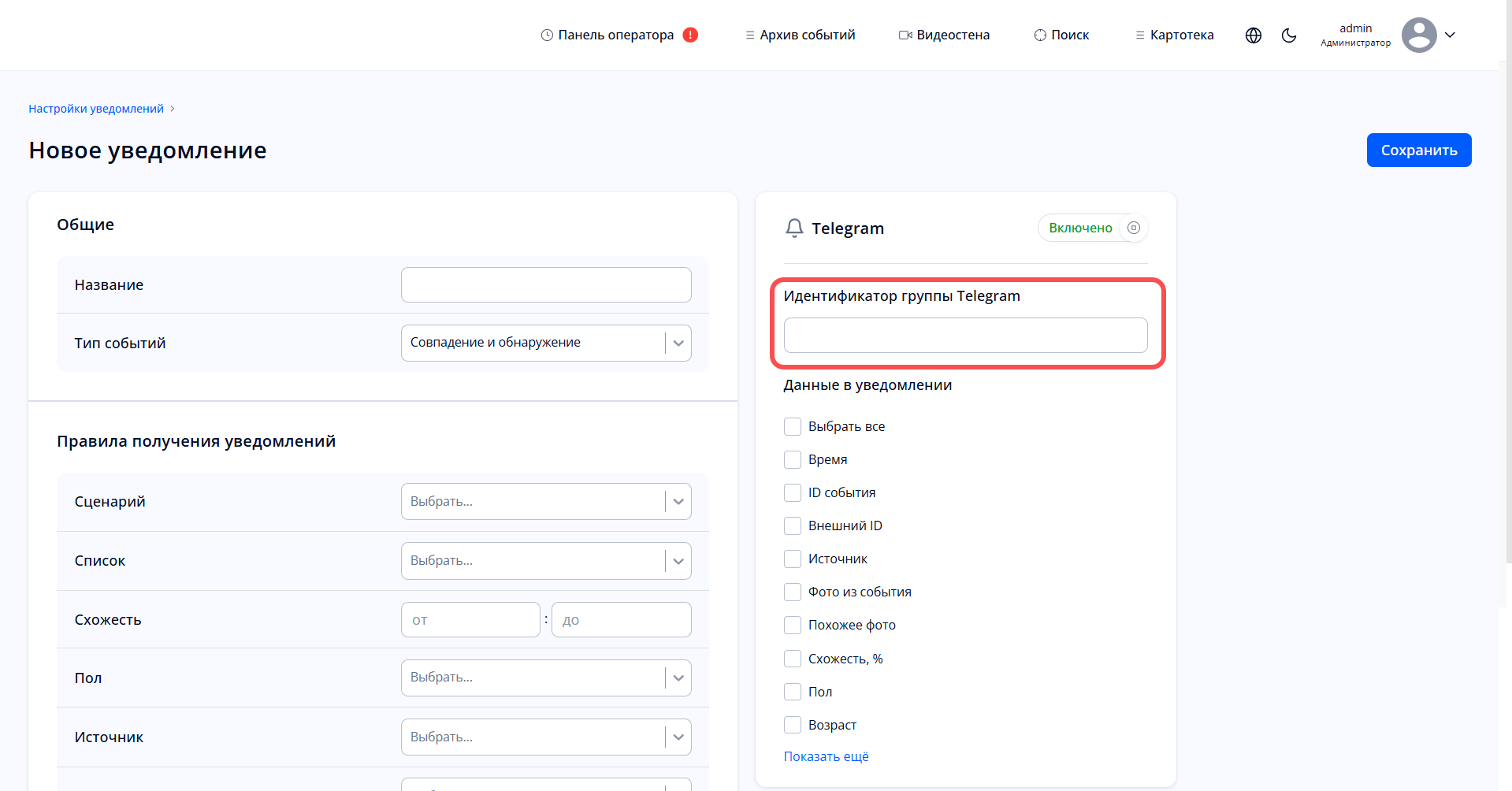Check the Фото из события checkbox
Viewport: 1512px width, 791px height.
point(793,592)
